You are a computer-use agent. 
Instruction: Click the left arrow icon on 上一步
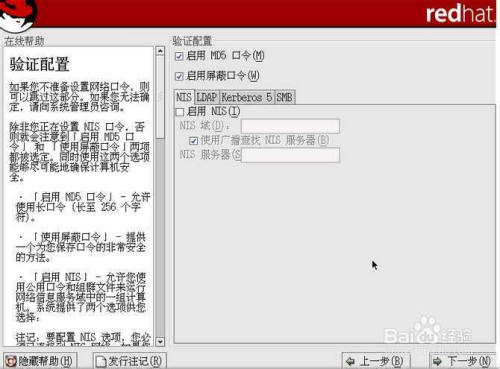(350, 361)
